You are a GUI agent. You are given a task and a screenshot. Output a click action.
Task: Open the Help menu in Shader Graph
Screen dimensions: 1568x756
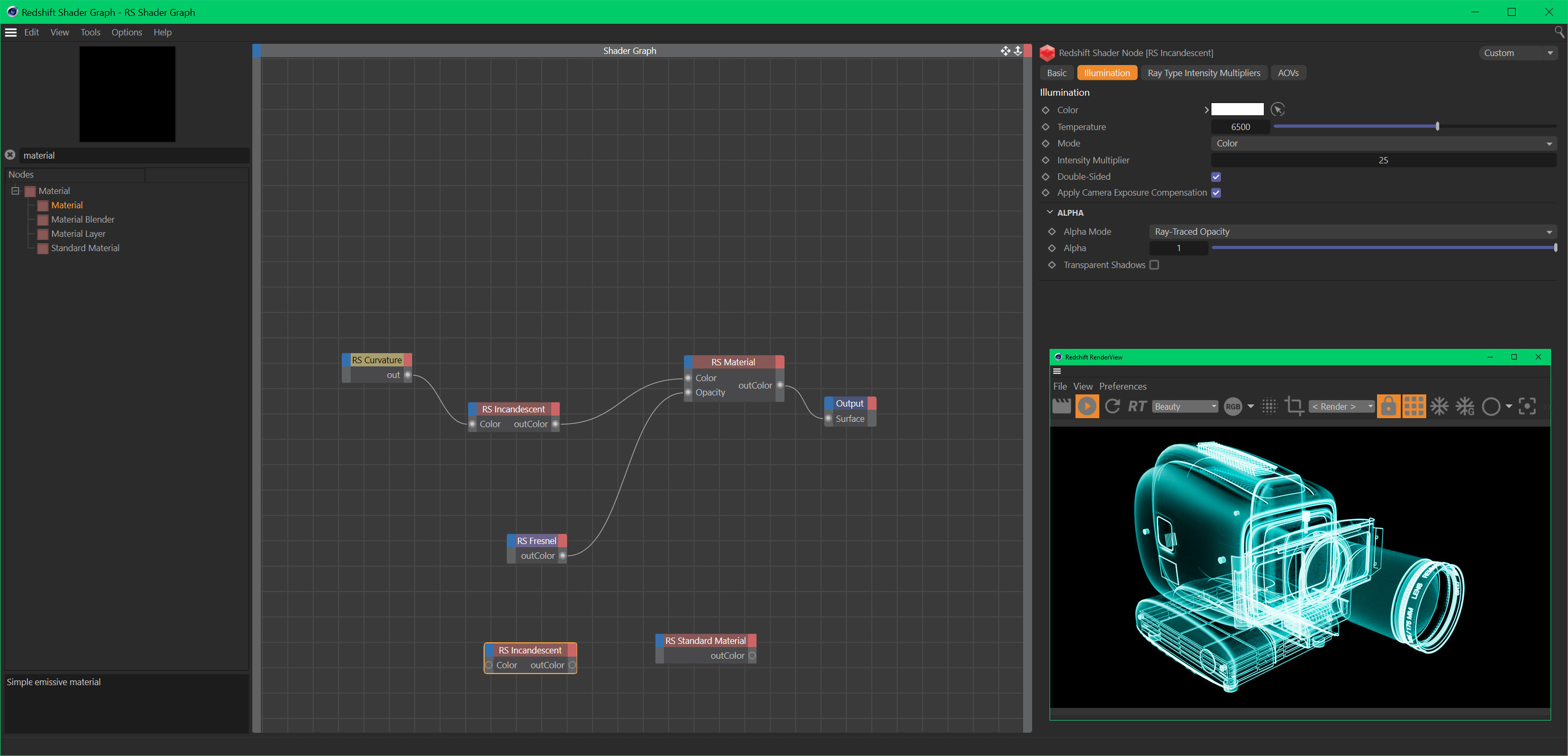tap(162, 32)
